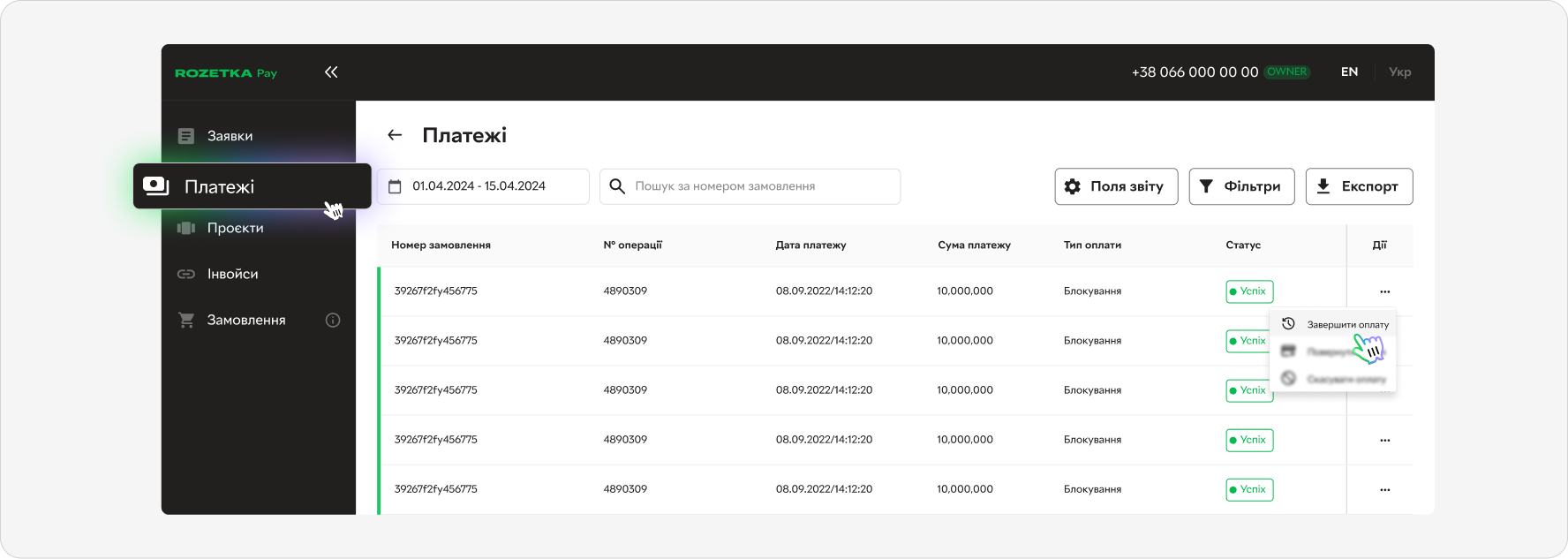The height and width of the screenshot is (559, 1568).
Task: Go to Інвойси section
Action: coord(232,275)
